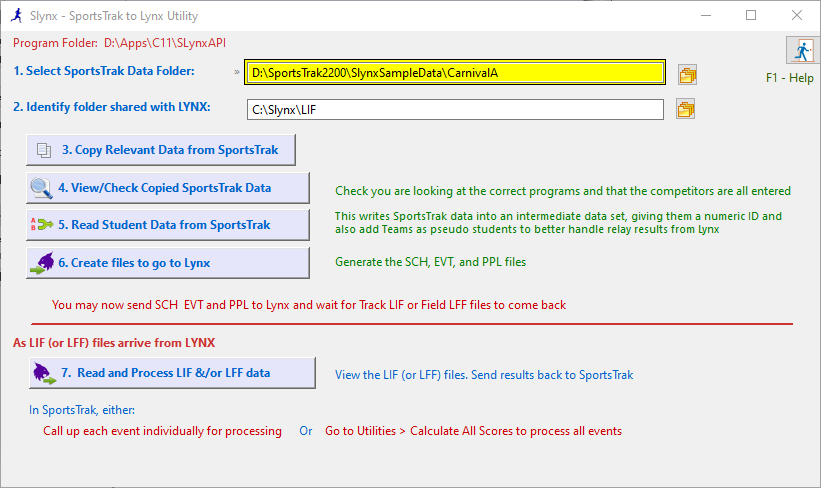Screen dimensions: 821x488
Task: Click 'In SportsTrak, either:' text
Action: pos(82,410)
